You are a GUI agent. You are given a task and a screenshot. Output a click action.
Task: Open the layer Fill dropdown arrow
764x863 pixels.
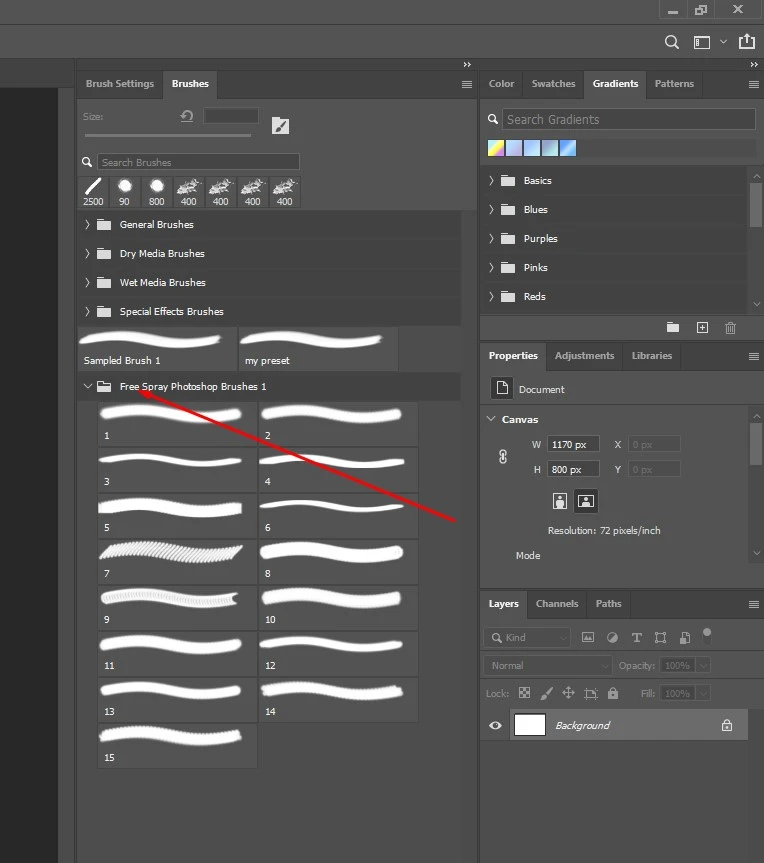pyautogui.click(x=703, y=693)
